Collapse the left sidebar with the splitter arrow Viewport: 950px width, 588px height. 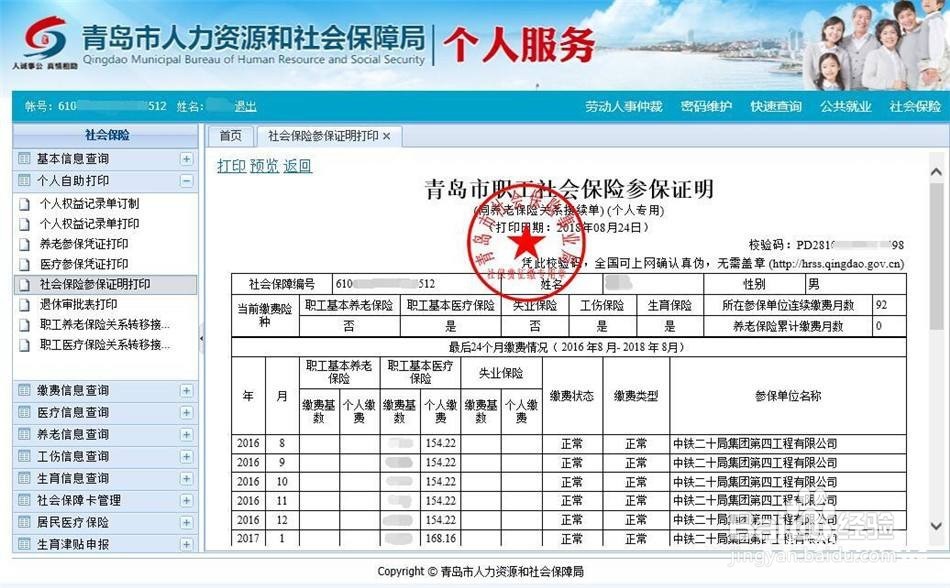pyautogui.click(x=202, y=339)
